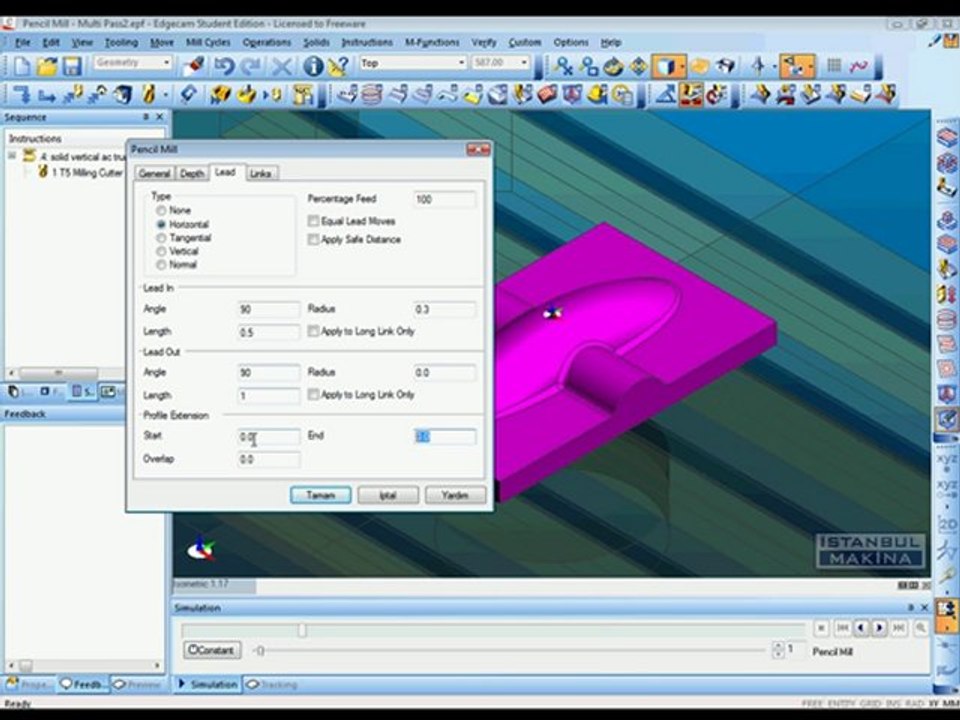Open the M-Functions menu
Screen dimensions: 960x720
click(x=432, y=42)
